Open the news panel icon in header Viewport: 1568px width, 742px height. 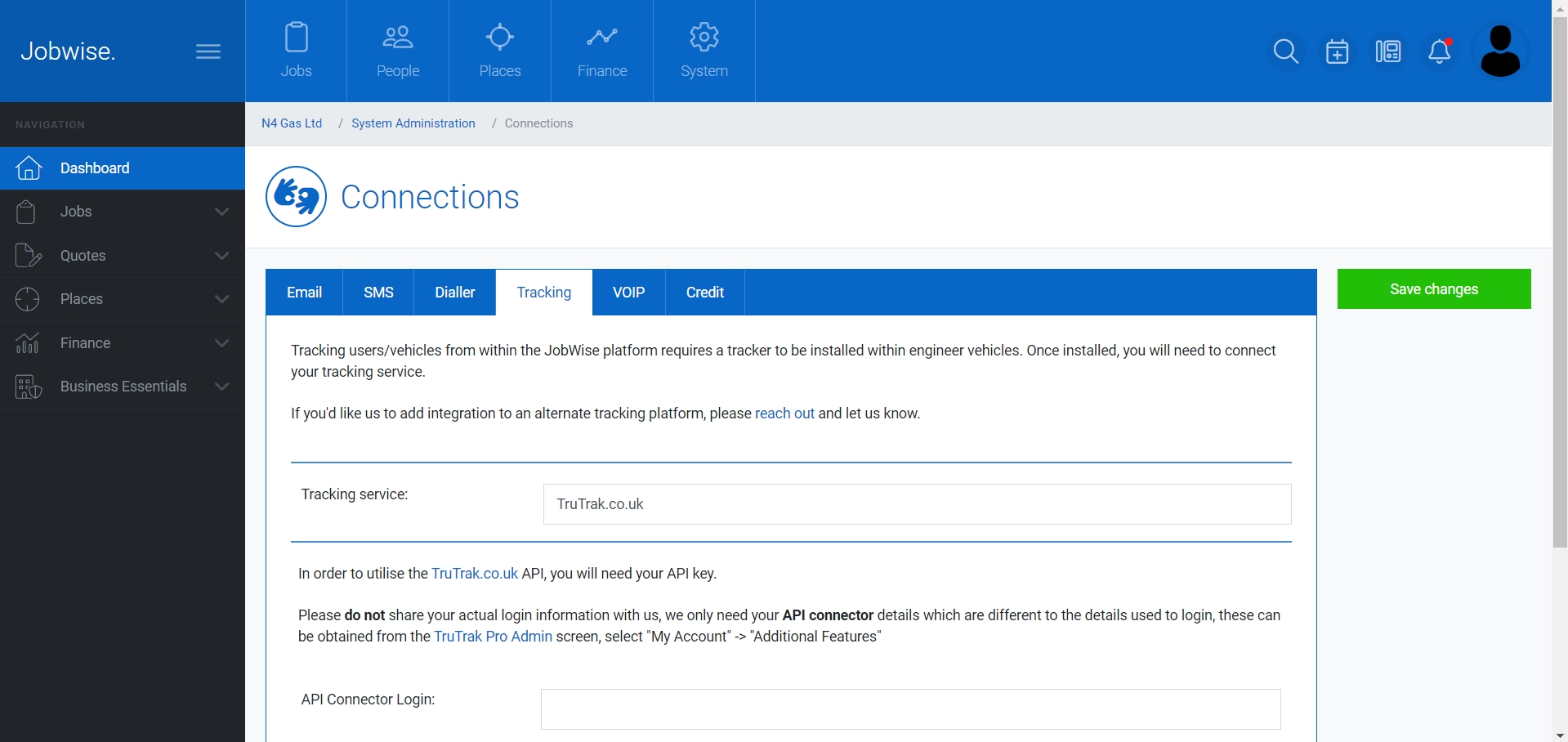pyautogui.click(x=1388, y=51)
